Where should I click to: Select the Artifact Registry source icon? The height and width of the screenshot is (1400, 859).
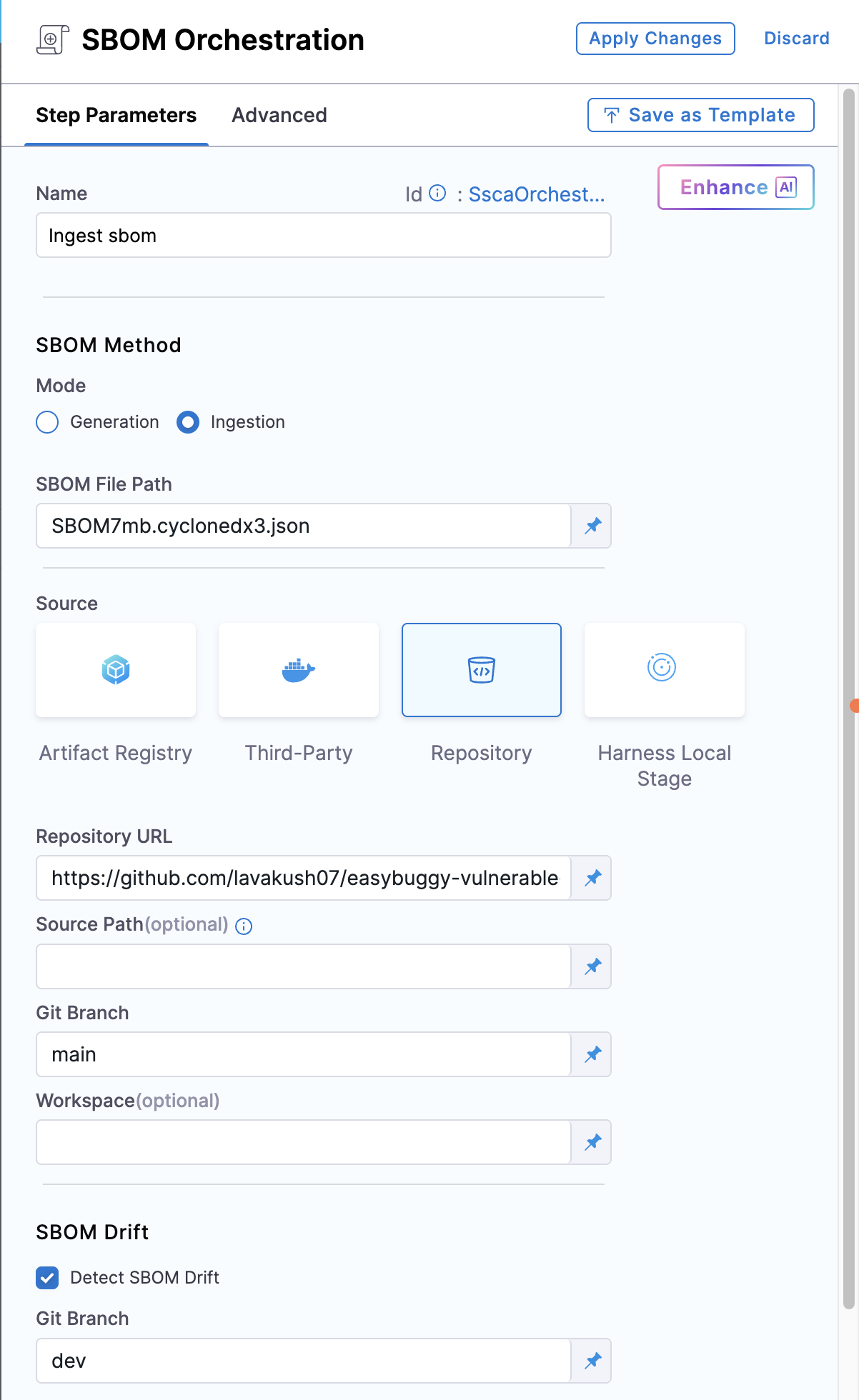pos(116,669)
